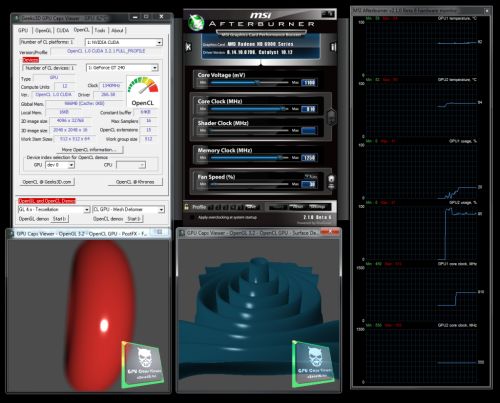The width and height of the screenshot is (500, 403).
Task: Toggle the fan speed Auto button
Action: click(311, 176)
